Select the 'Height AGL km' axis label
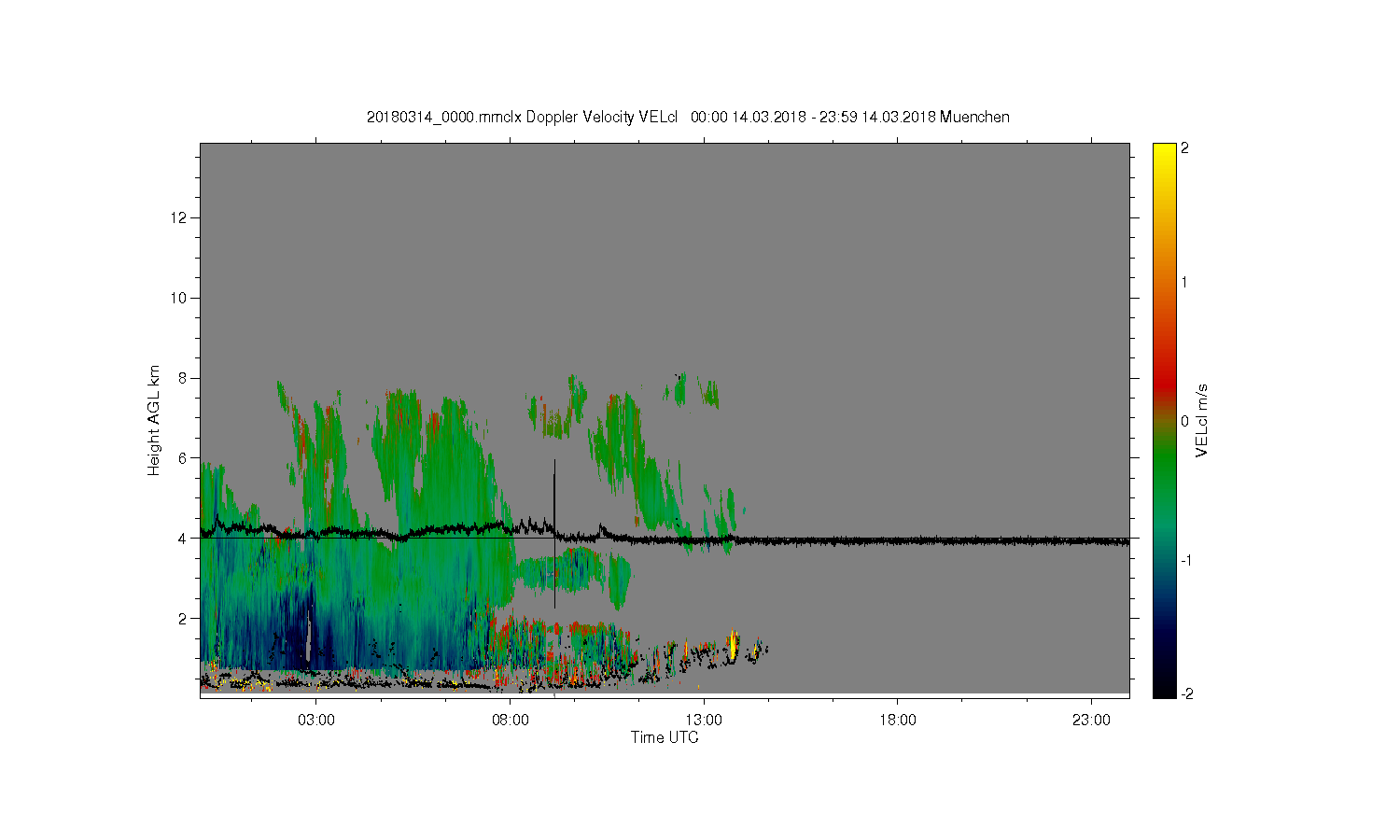The image size is (1400, 840). click(x=154, y=420)
